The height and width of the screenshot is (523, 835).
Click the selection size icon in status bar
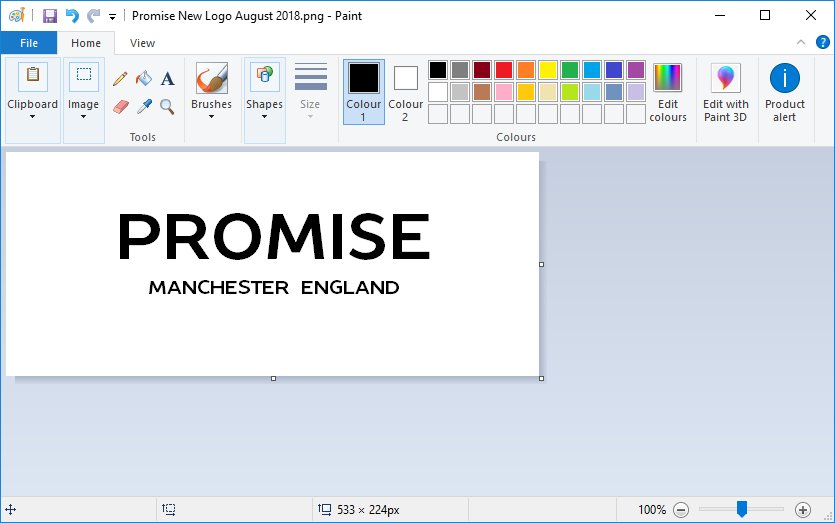pos(169,510)
